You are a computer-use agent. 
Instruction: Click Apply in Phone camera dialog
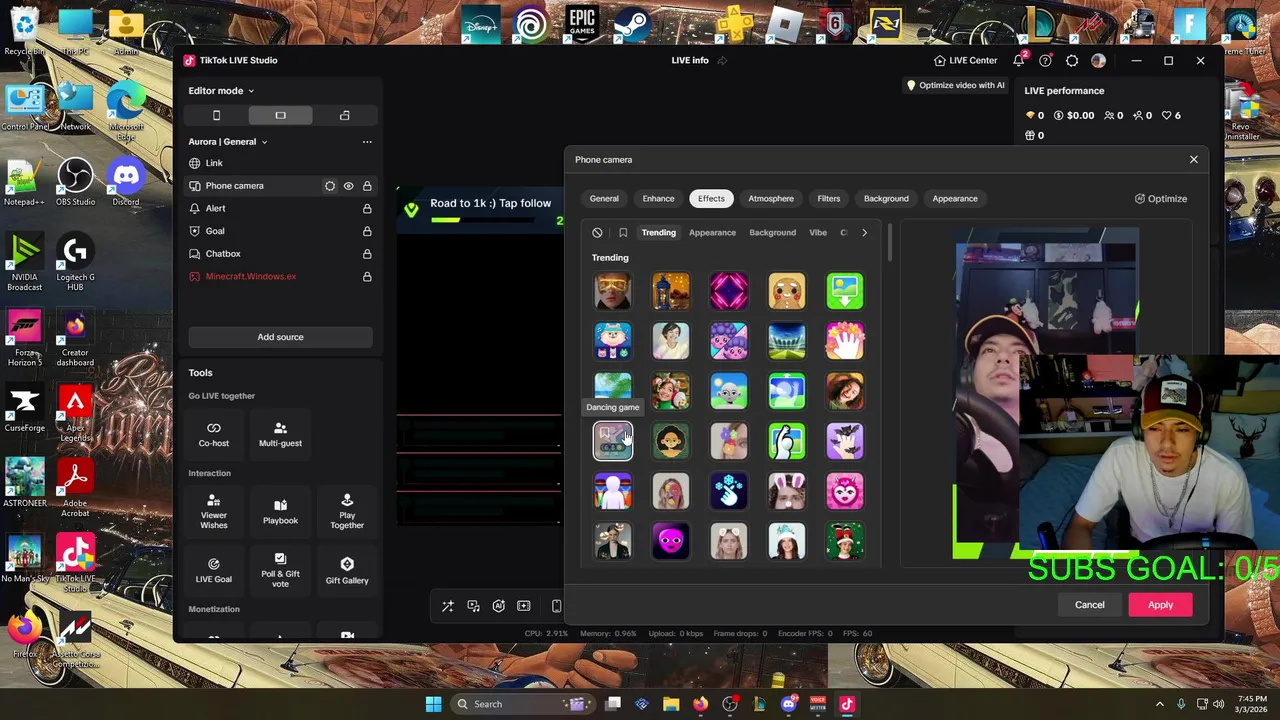[x=1160, y=605]
